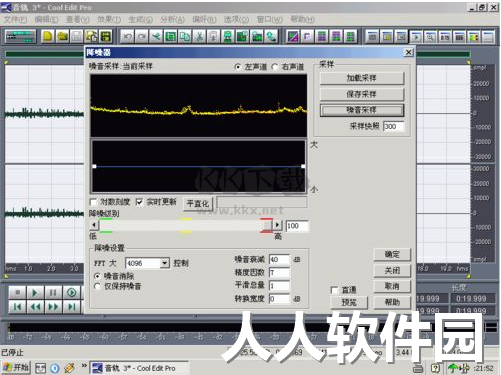Click the 开始 Start button on taskbar
501x375 pixels.
16,368
